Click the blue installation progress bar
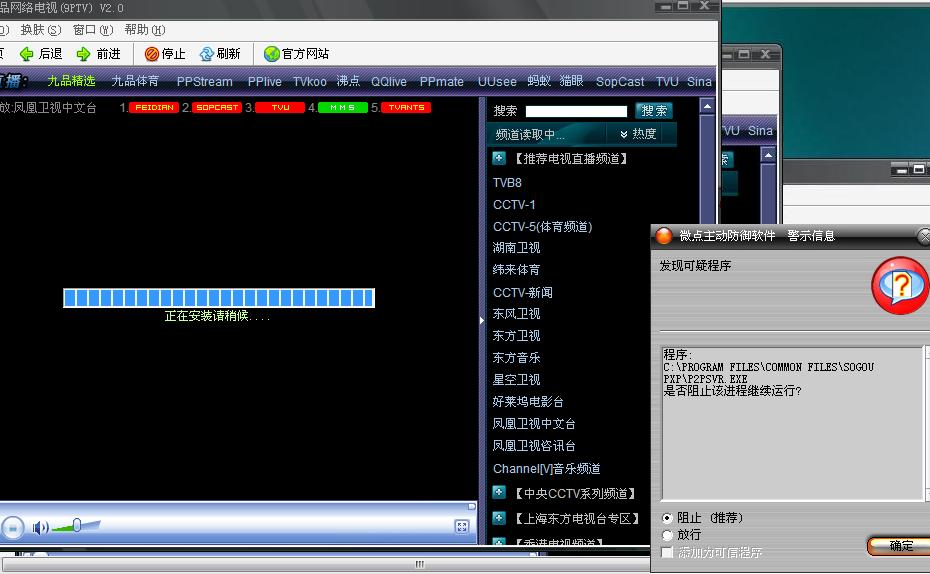930x574 pixels. click(x=219, y=298)
